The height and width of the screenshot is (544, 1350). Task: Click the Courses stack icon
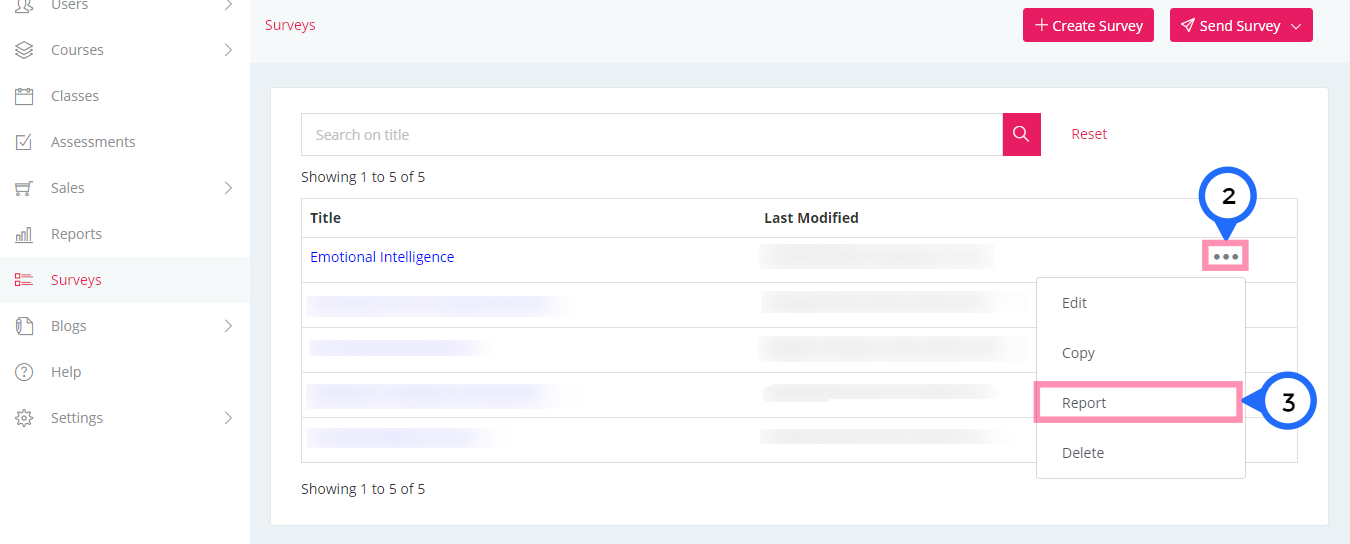click(x=24, y=50)
